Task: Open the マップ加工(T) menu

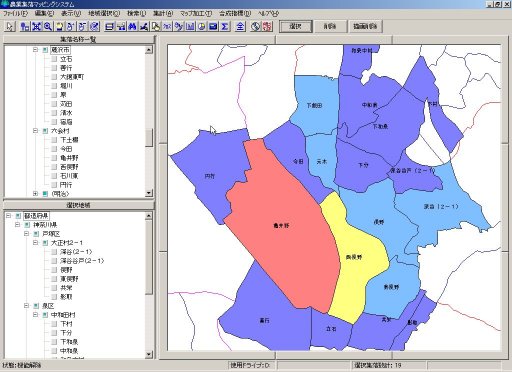Action: tap(196, 13)
